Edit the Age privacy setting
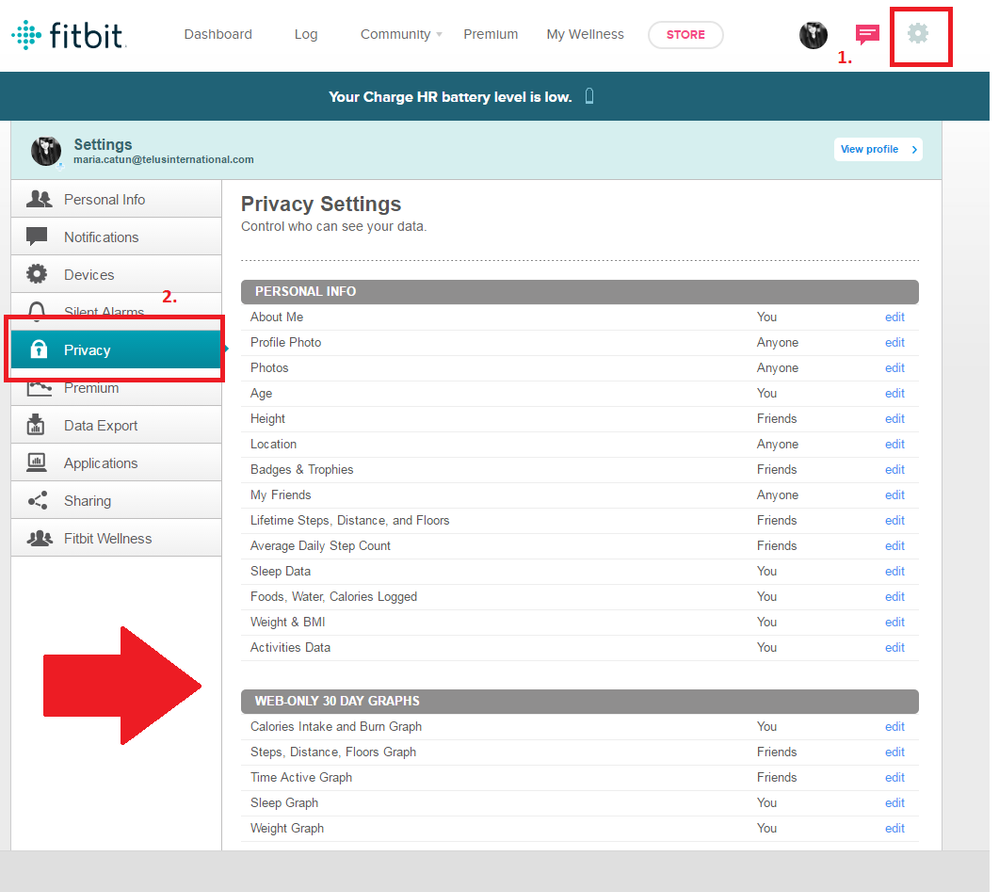The width and height of the screenshot is (999, 892). click(895, 393)
